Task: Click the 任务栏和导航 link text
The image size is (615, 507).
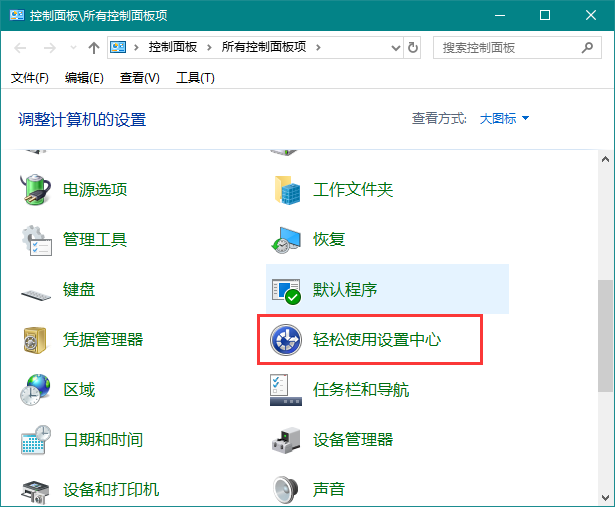Action: point(361,390)
